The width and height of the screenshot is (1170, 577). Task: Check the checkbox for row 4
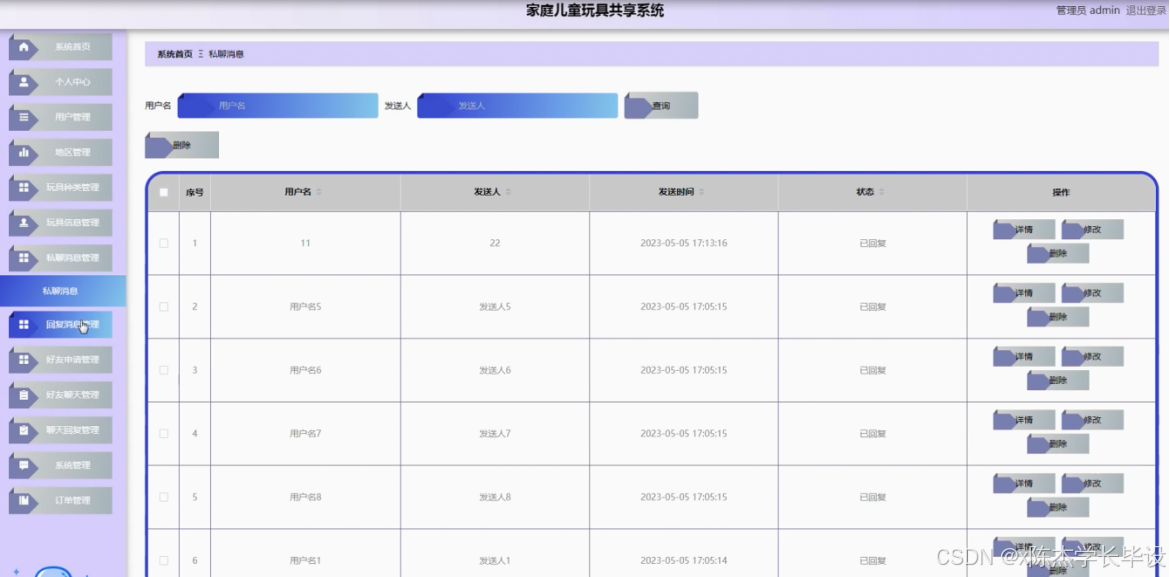pos(163,434)
